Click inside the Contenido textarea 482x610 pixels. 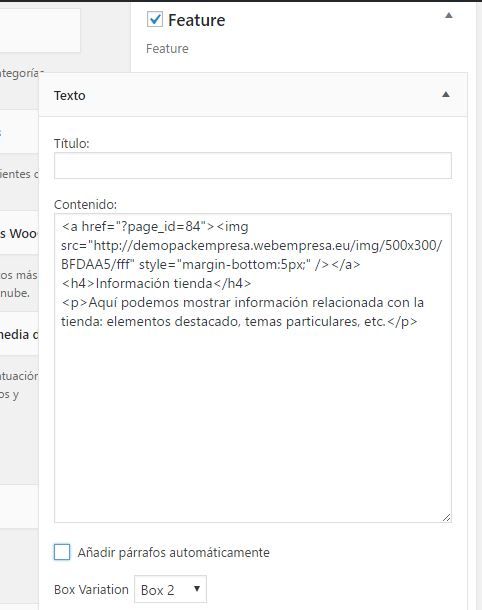(x=253, y=368)
